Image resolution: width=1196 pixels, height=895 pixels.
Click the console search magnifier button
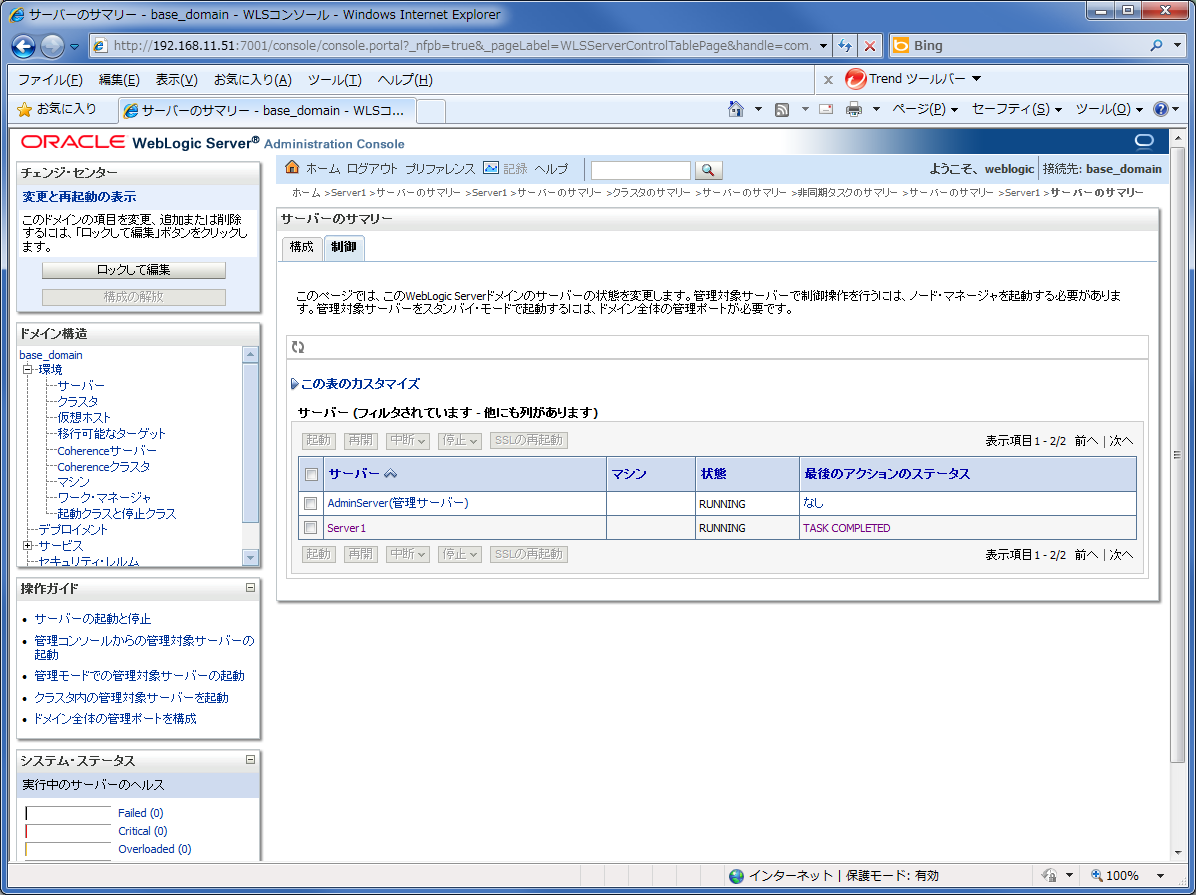(707, 170)
